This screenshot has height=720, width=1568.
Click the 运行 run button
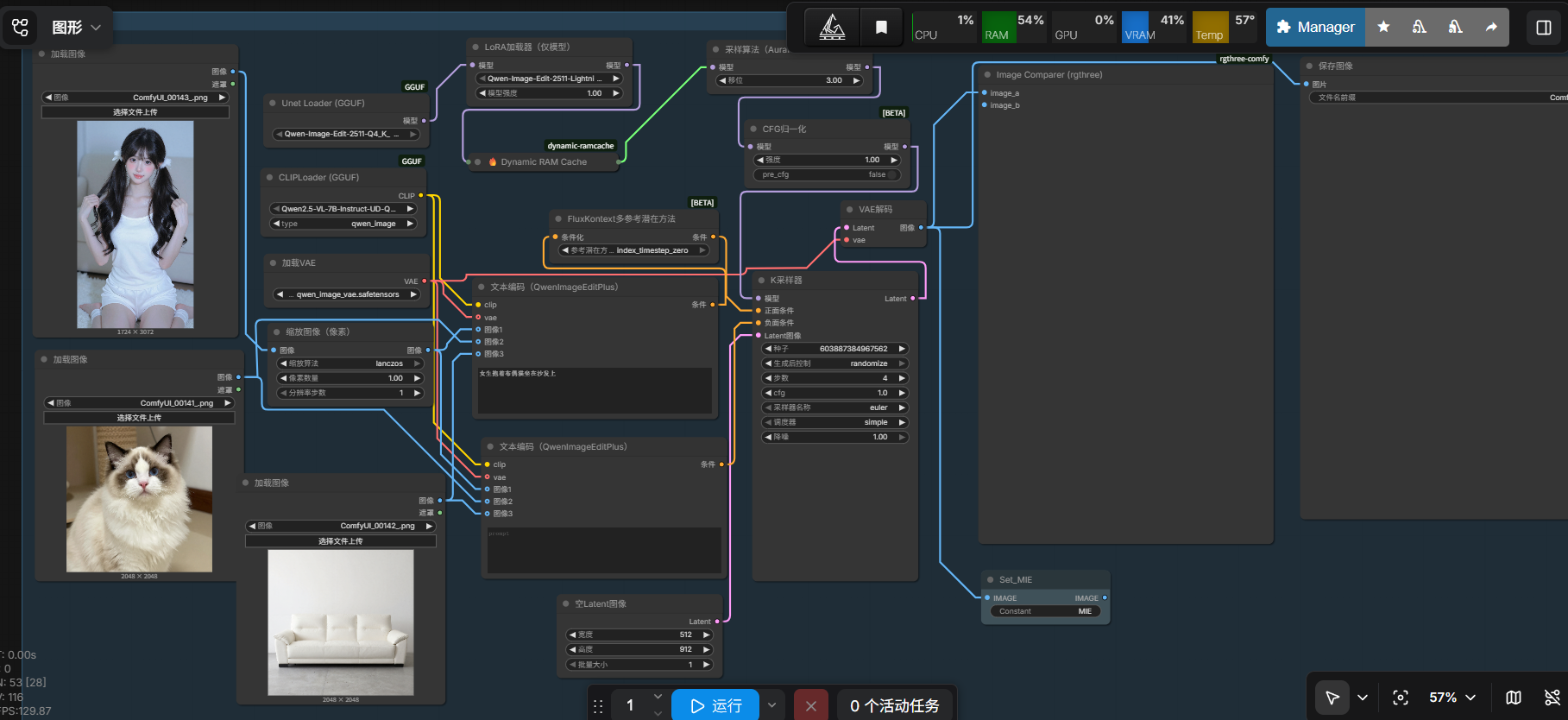click(x=715, y=705)
